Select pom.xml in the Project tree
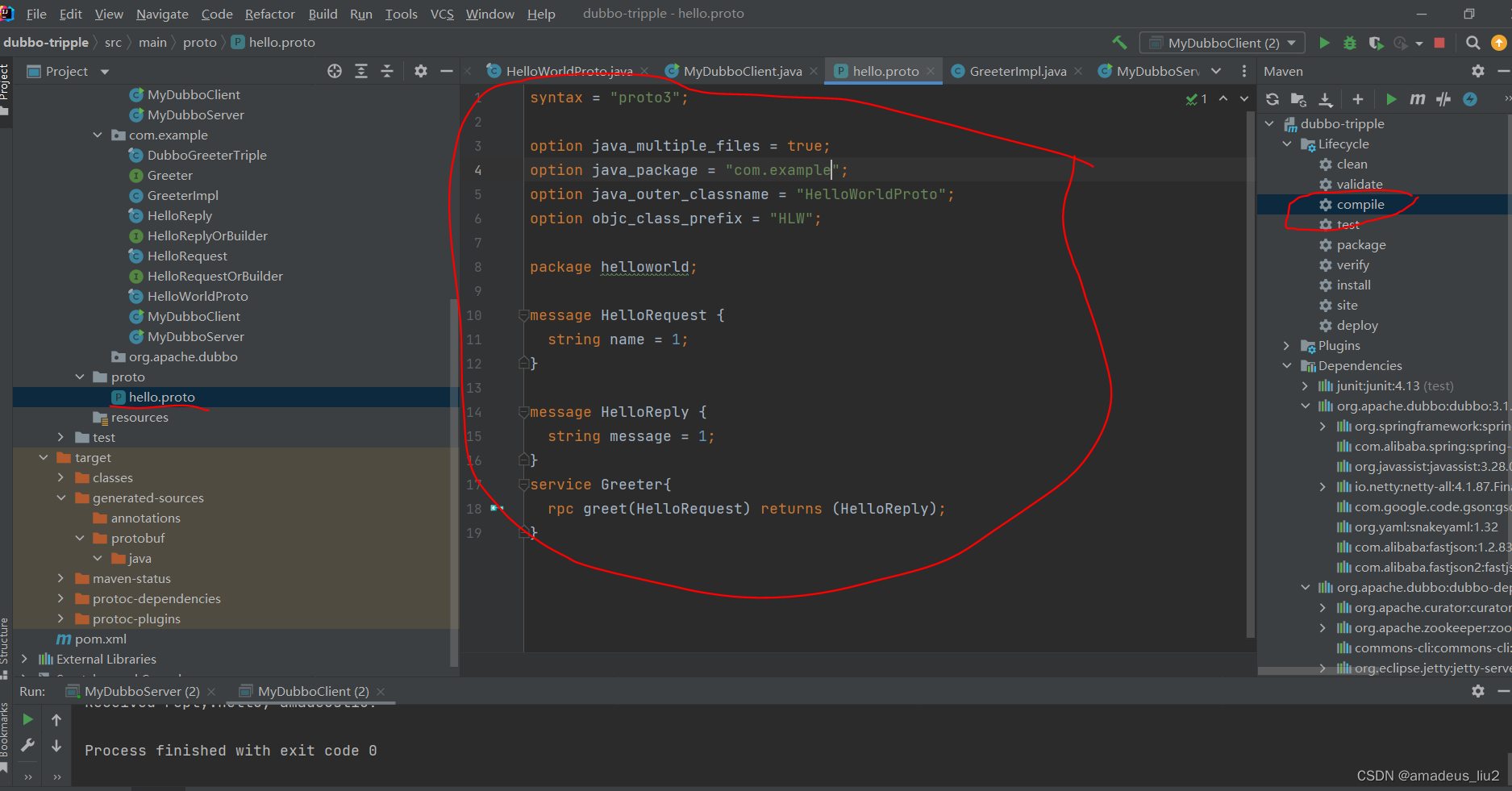The image size is (1512, 791). [x=100, y=639]
